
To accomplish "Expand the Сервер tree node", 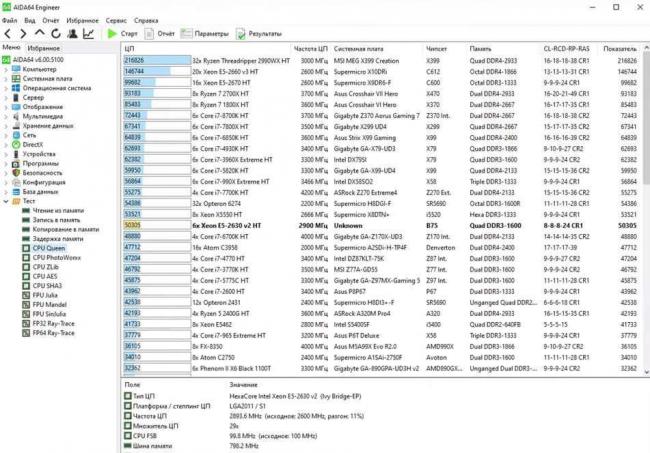I will coord(6,98).
